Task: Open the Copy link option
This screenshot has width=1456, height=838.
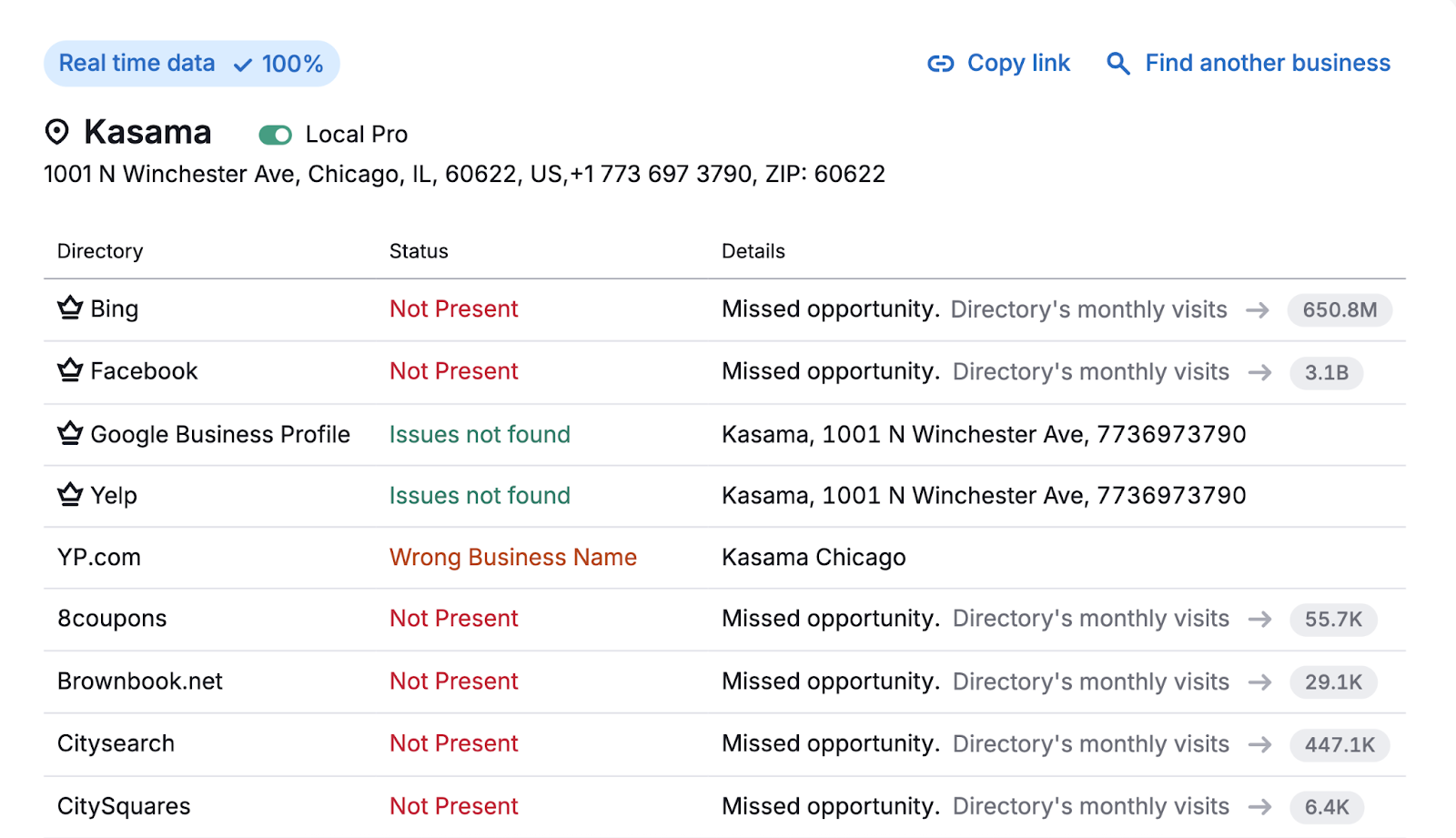Action: click(1018, 63)
